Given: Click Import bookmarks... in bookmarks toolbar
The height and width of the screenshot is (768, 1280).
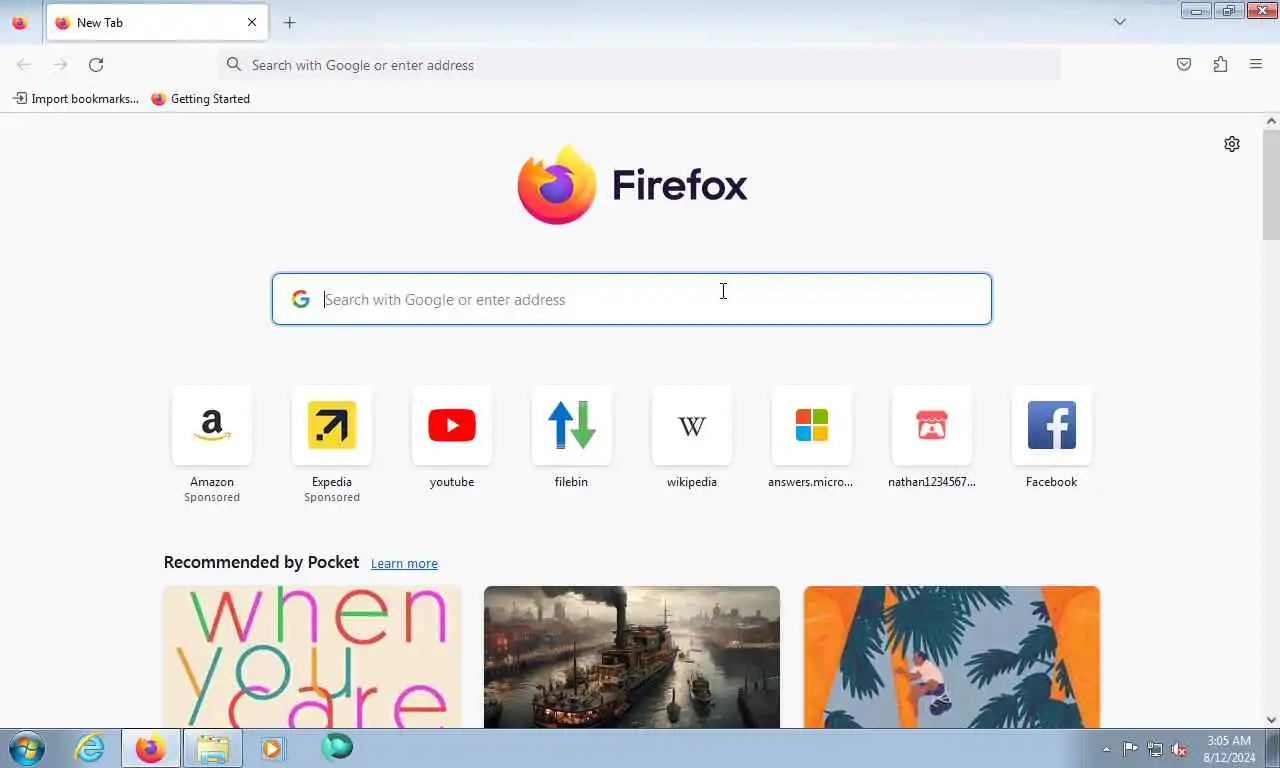Looking at the screenshot, I should click(x=75, y=99).
